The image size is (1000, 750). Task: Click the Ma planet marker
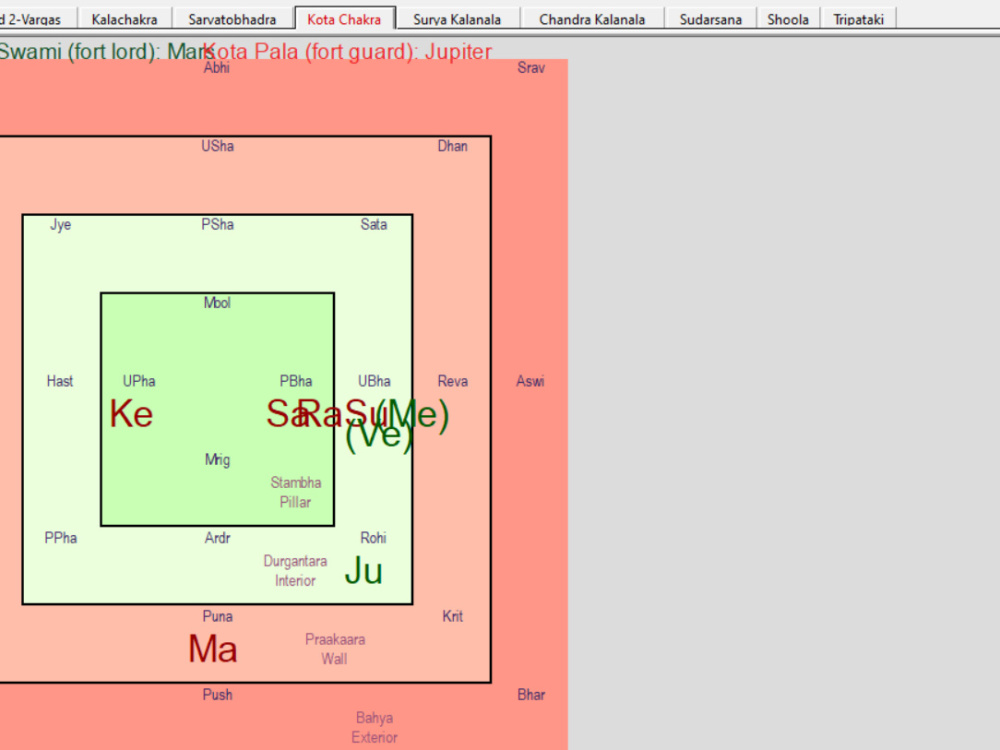click(x=213, y=649)
